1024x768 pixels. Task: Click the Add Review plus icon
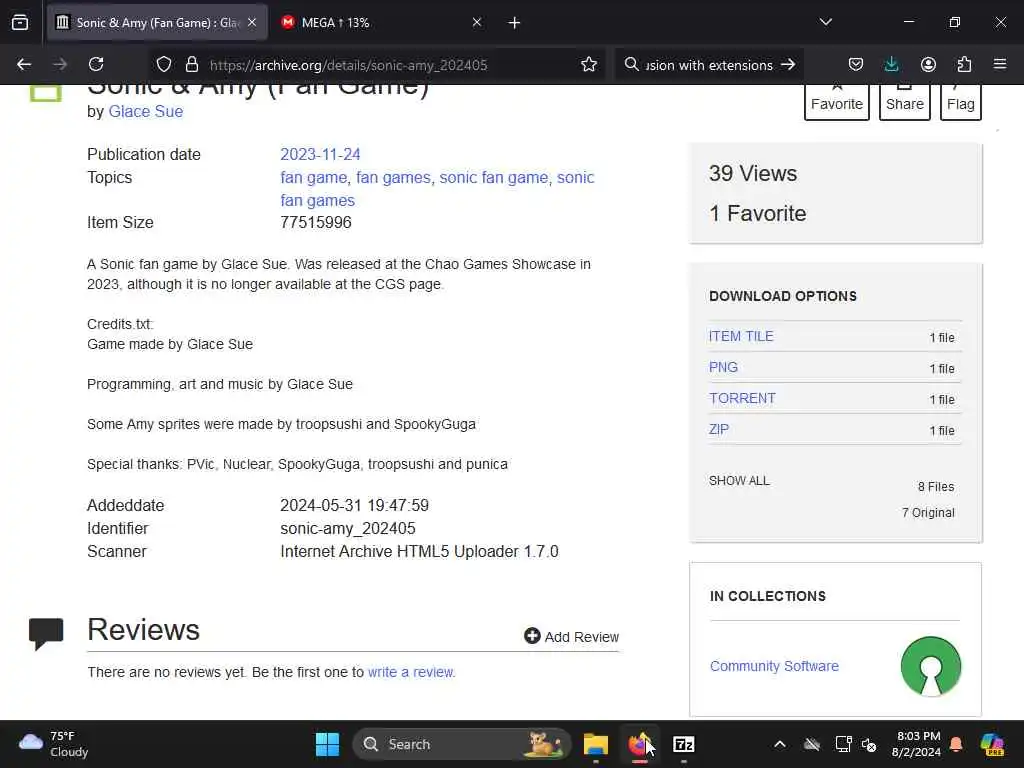tap(532, 635)
